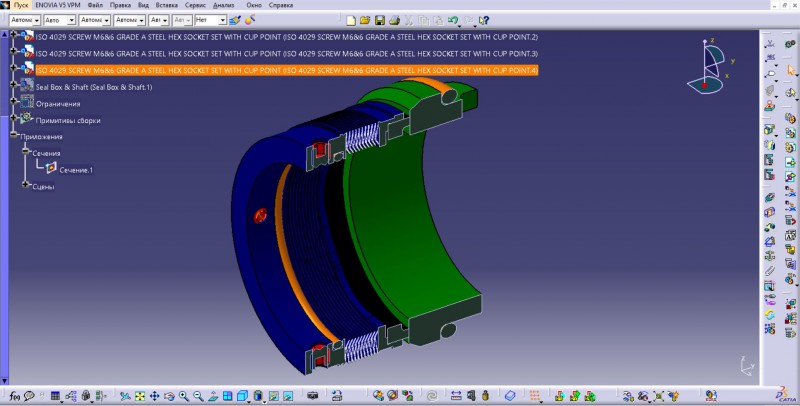The height and width of the screenshot is (406, 800).
Task: Expand the Ограничения node
Action: coord(14,102)
